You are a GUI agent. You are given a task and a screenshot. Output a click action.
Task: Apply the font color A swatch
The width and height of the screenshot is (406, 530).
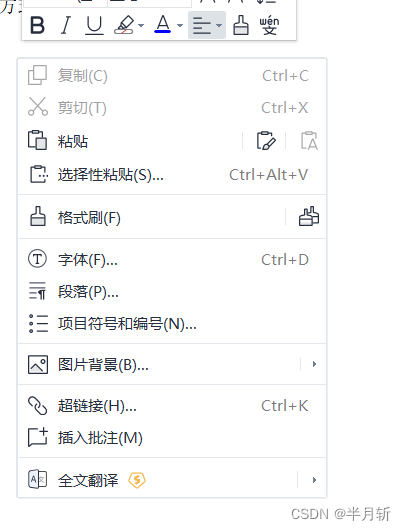click(163, 25)
